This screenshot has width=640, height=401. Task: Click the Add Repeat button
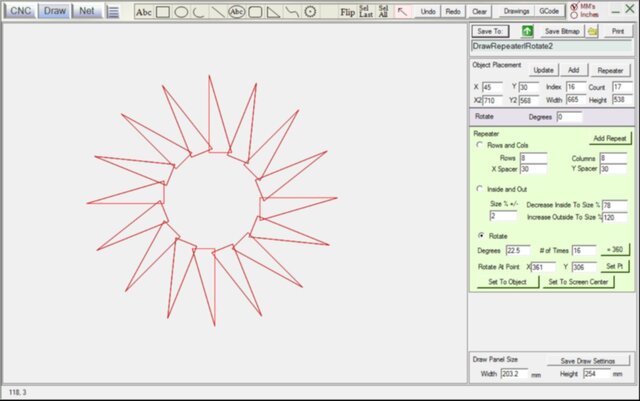(610, 138)
